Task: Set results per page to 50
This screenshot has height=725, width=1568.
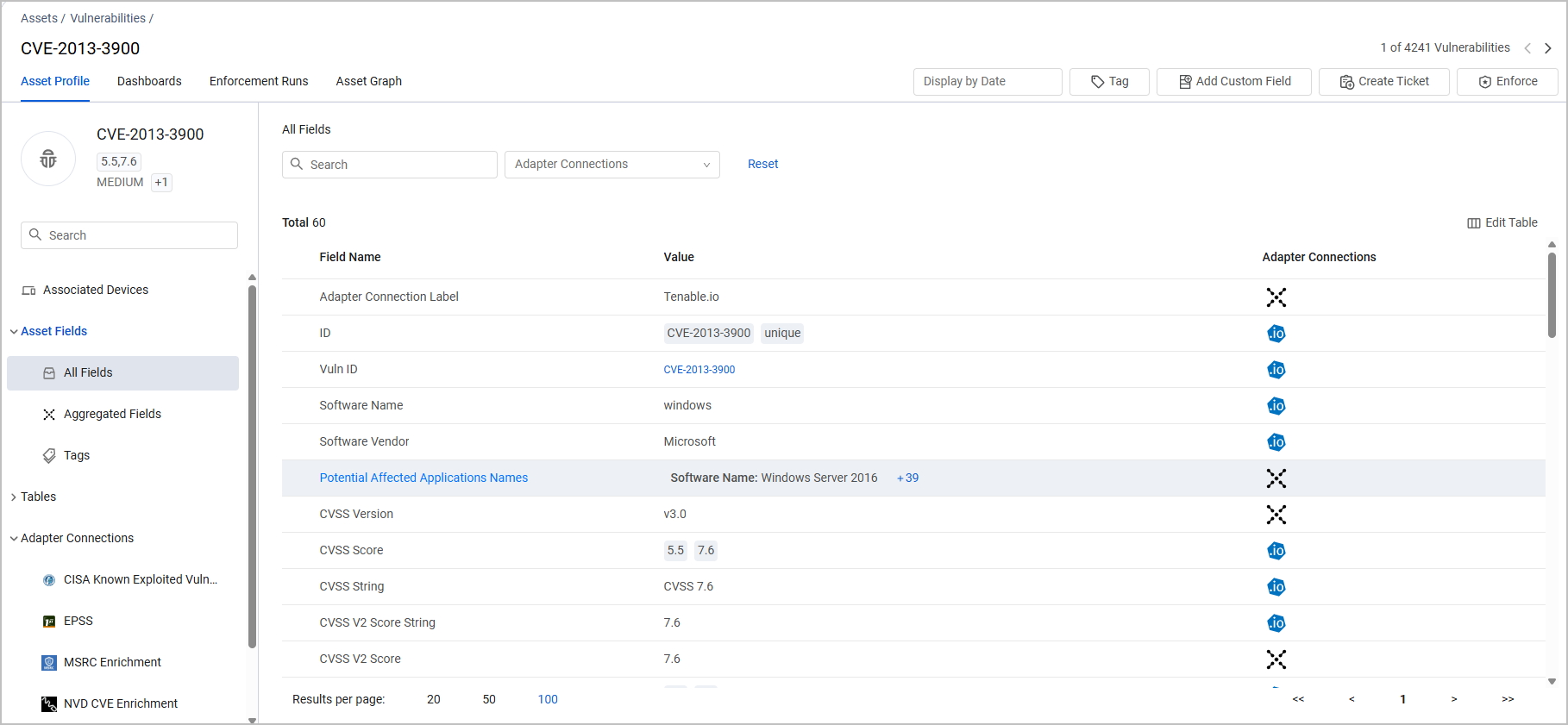Action: coord(489,699)
